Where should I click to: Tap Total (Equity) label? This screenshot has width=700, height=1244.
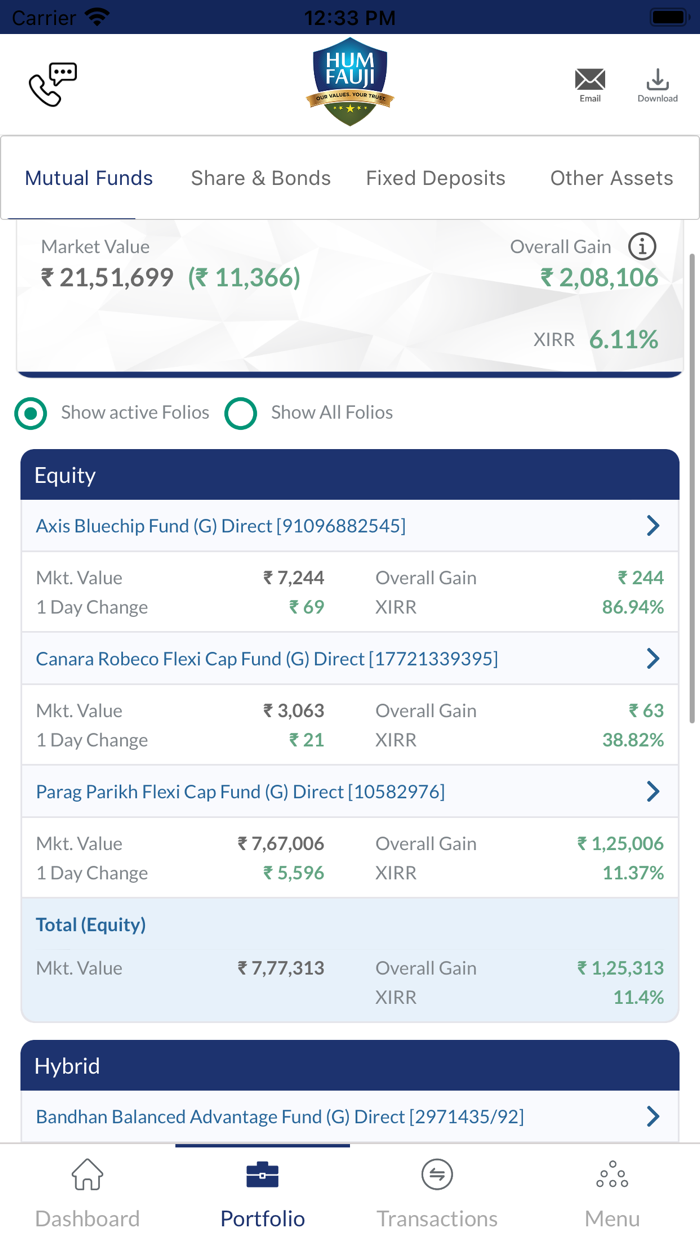click(x=91, y=925)
